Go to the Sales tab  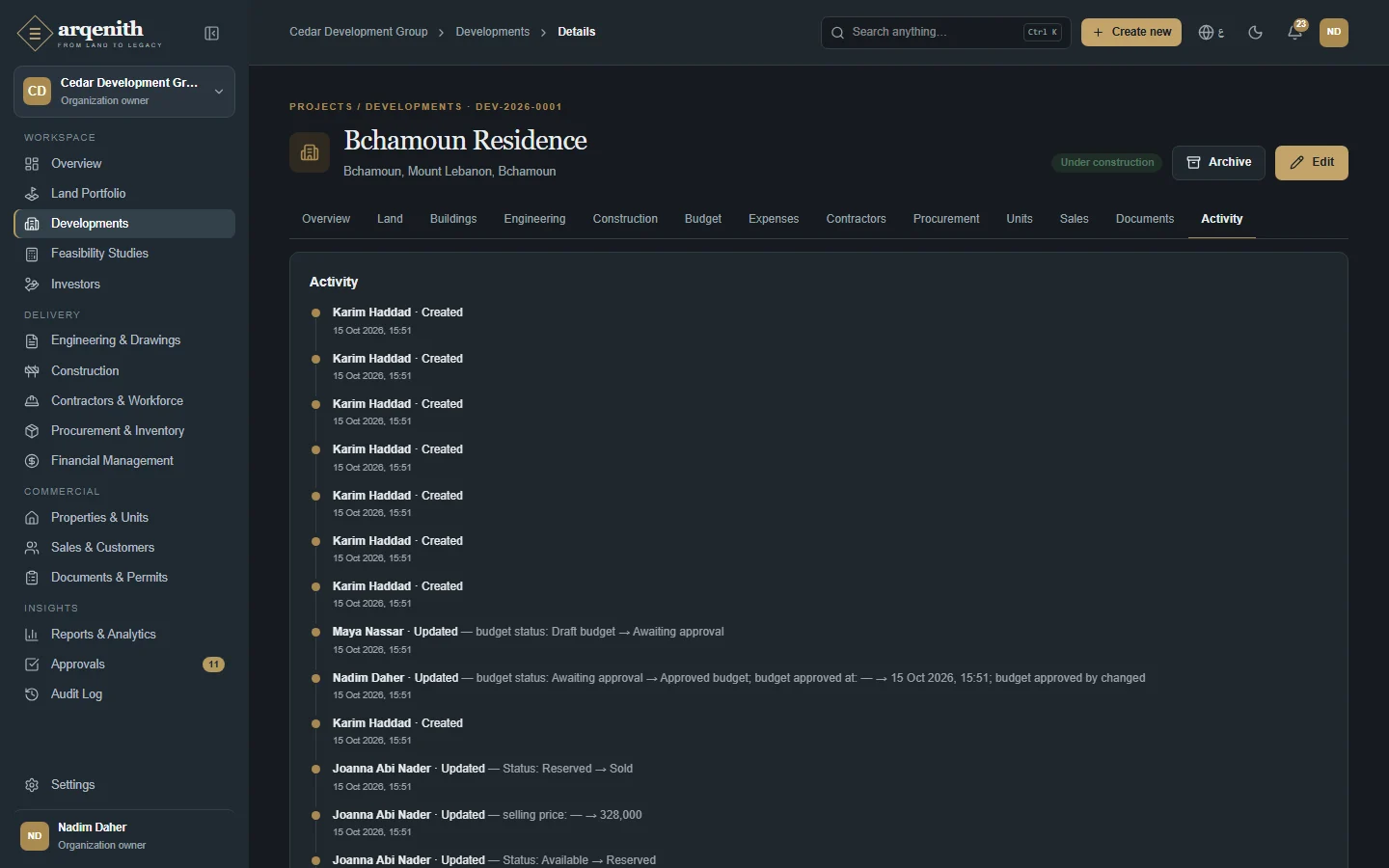(x=1074, y=219)
